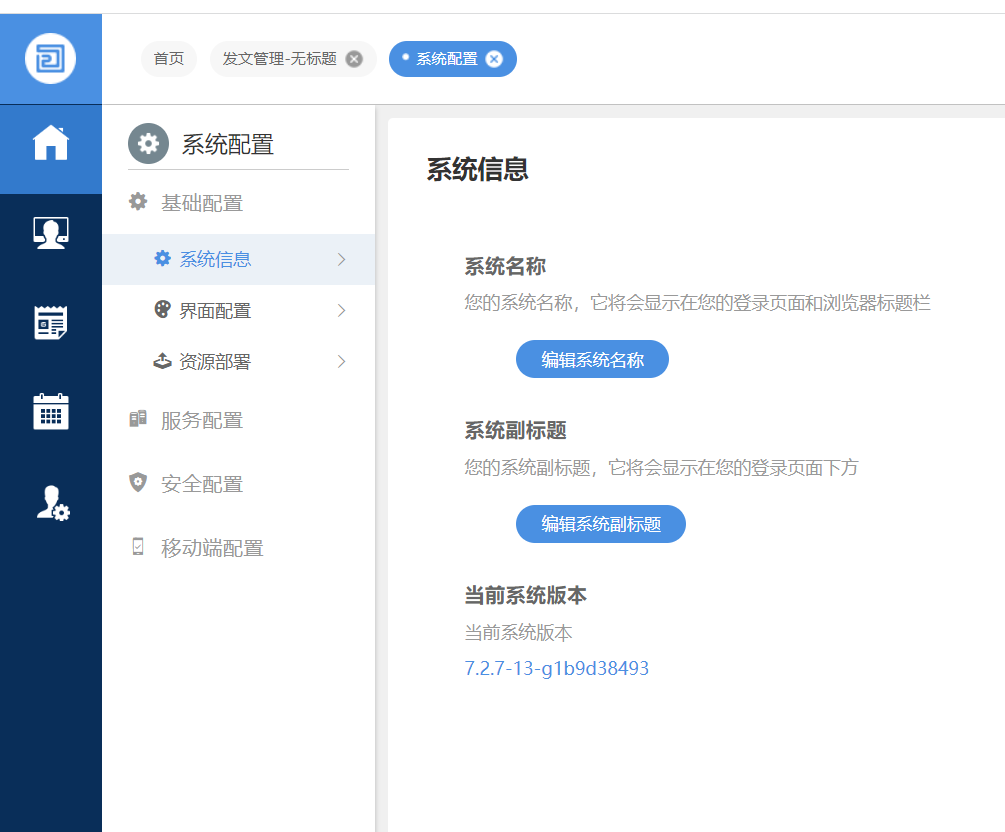Open the news document sidebar icon
This screenshot has width=1005, height=832.
point(51,322)
